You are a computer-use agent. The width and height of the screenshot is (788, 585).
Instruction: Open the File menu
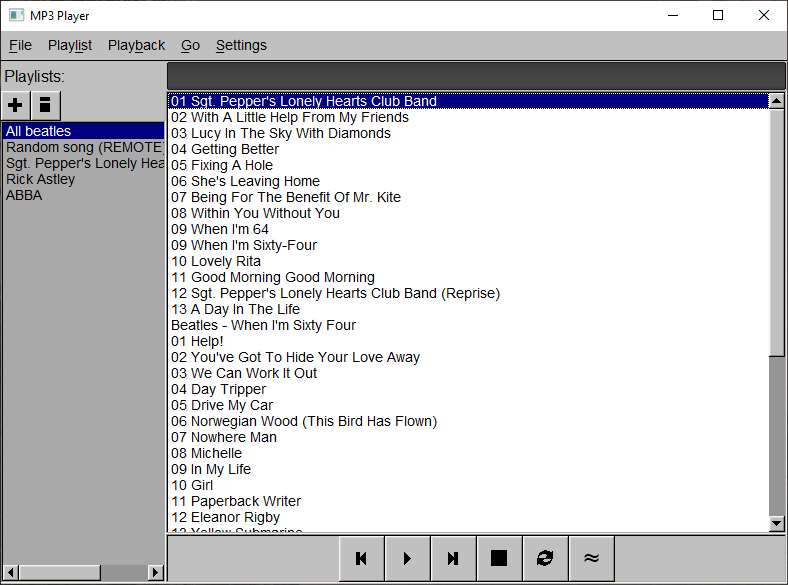pyautogui.click(x=21, y=46)
